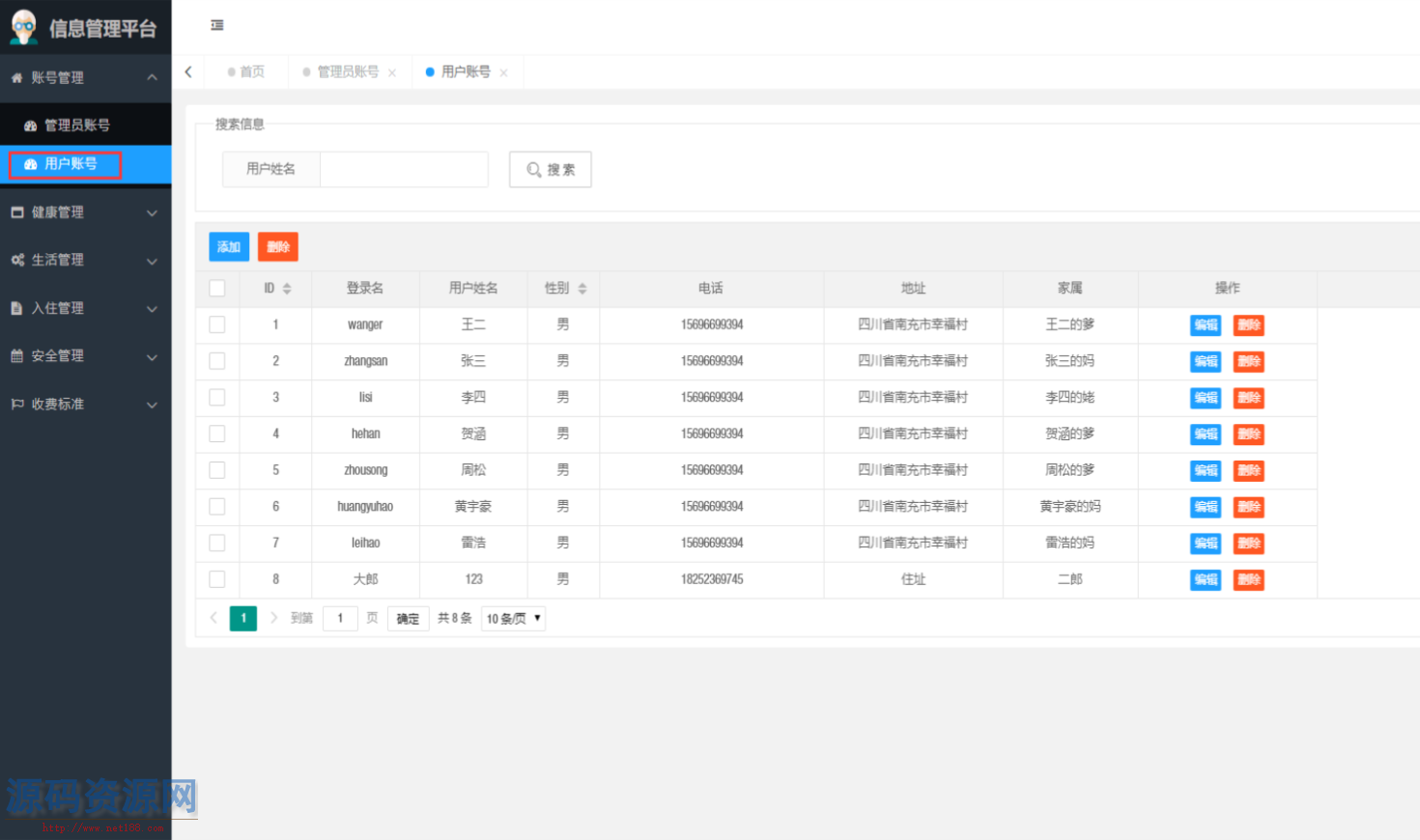Click the sidebar collapse menu icon
The image size is (1420, 840).
(x=217, y=25)
